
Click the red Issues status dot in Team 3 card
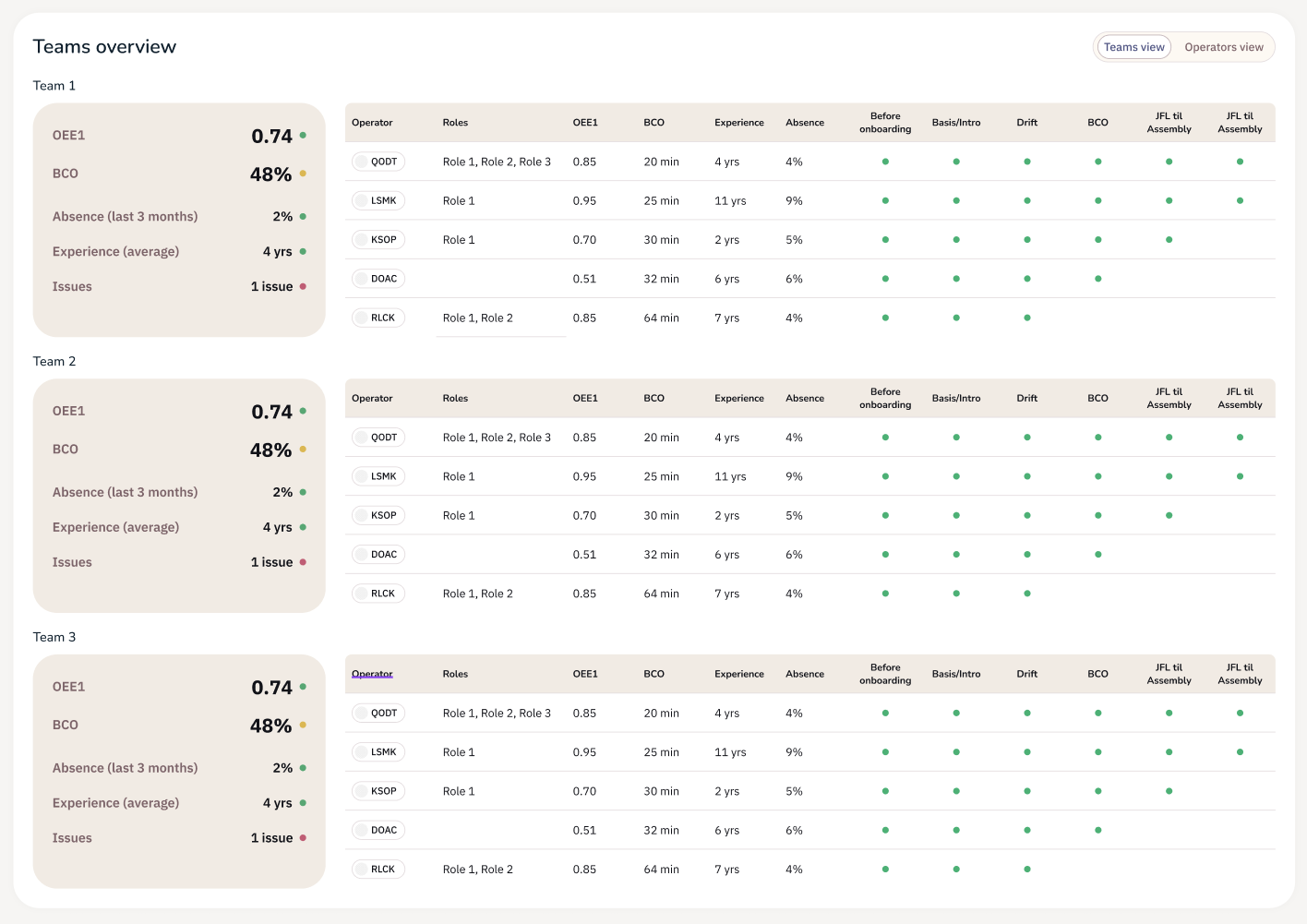(x=303, y=838)
